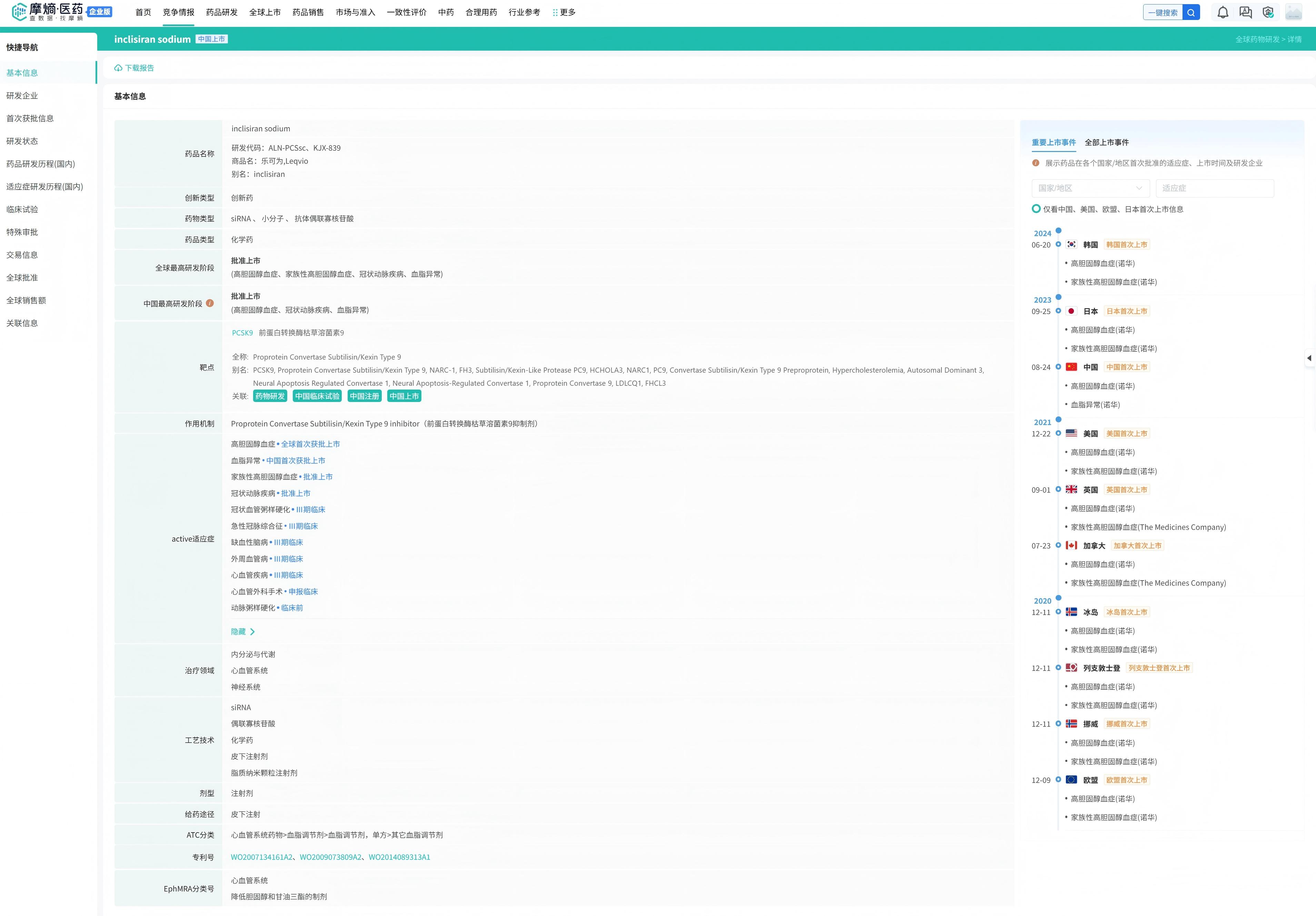Click the United Kingdom flag icon

tap(1071, 490)
